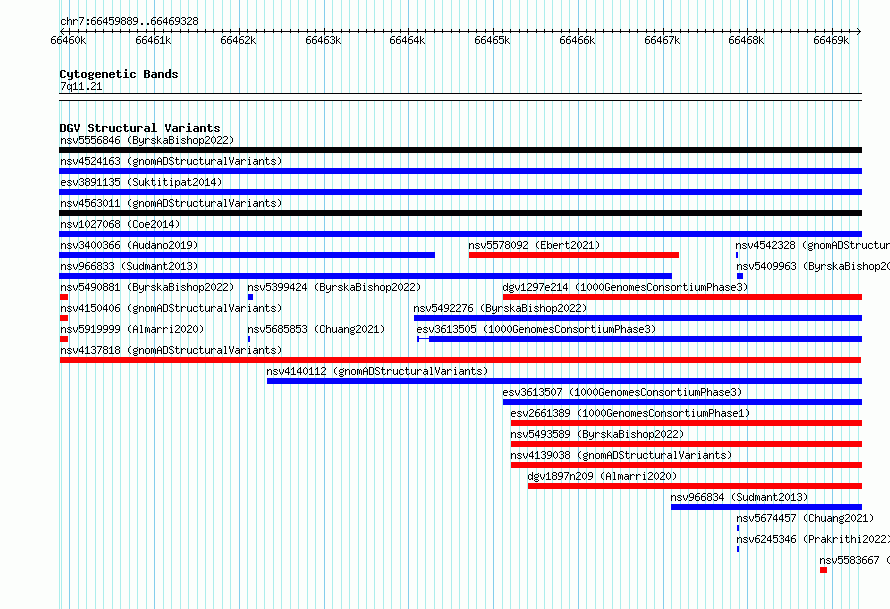Select nsv5493589 (ByrskaBishop2022) label
890x609 pixels.
[x=597, y=434]
